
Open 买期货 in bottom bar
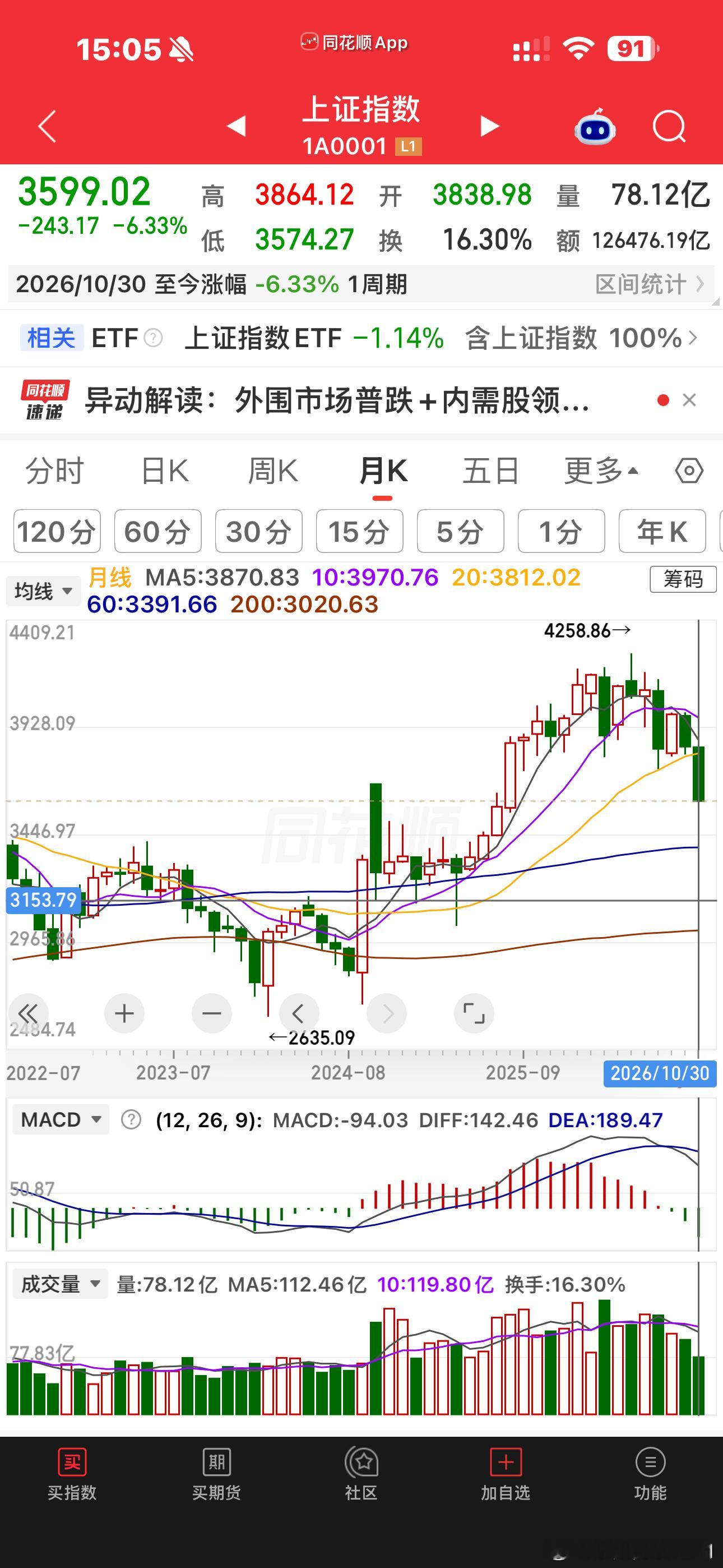[217, 1474]
